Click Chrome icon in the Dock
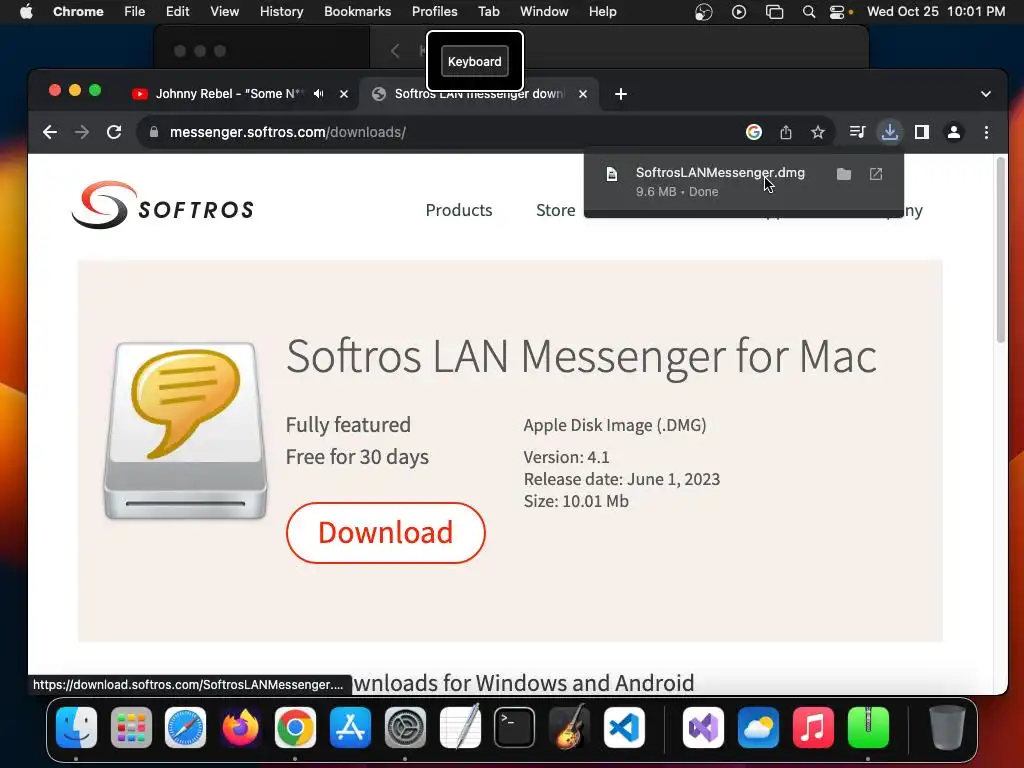Image resolution: width=1024 pixels, height=768 pixels. pos(295,728)
